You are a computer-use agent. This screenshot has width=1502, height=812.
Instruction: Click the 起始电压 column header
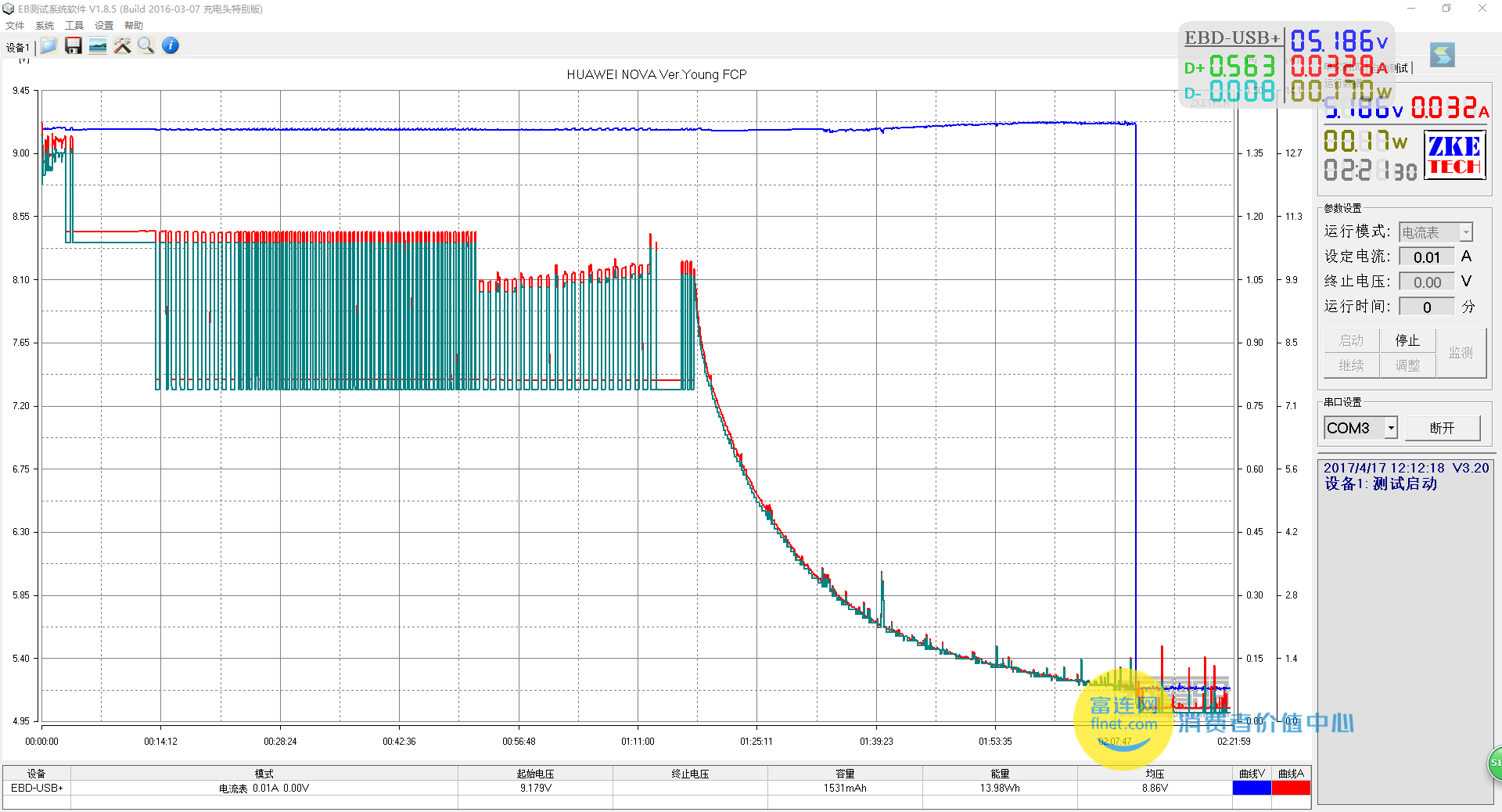[536, 774]
